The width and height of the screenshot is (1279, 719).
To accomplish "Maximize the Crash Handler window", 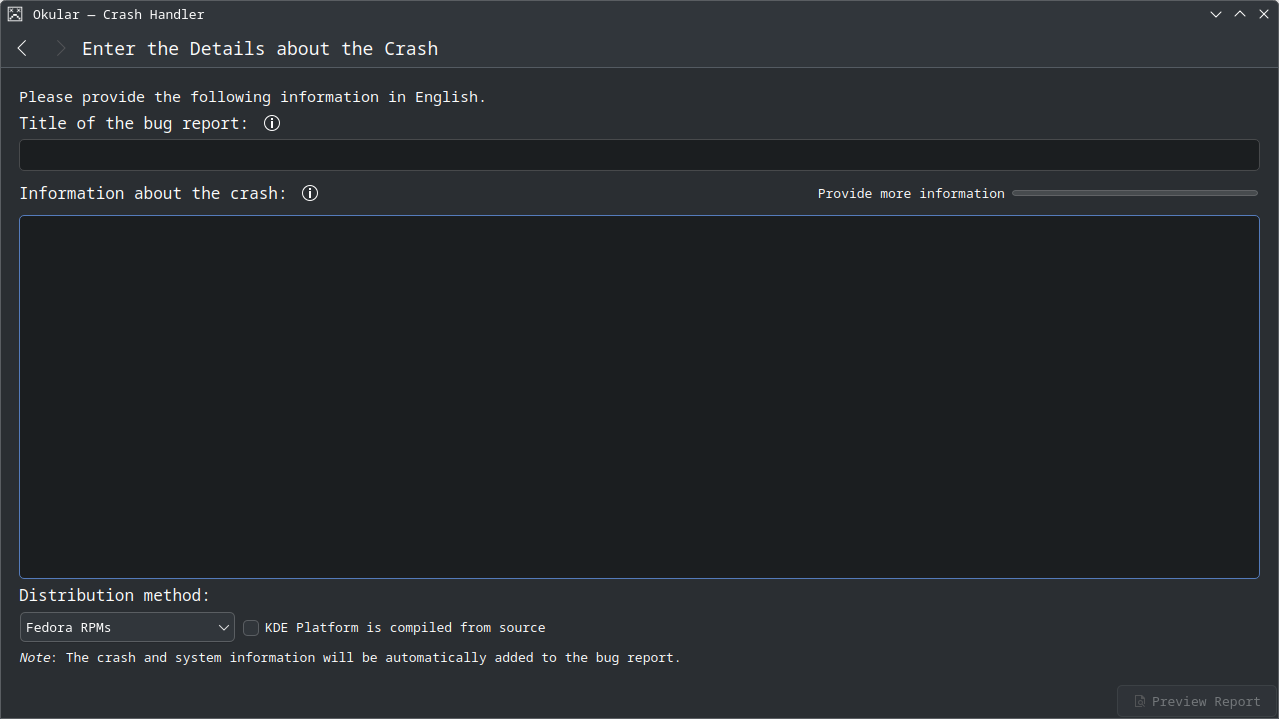I will 1240,14.
